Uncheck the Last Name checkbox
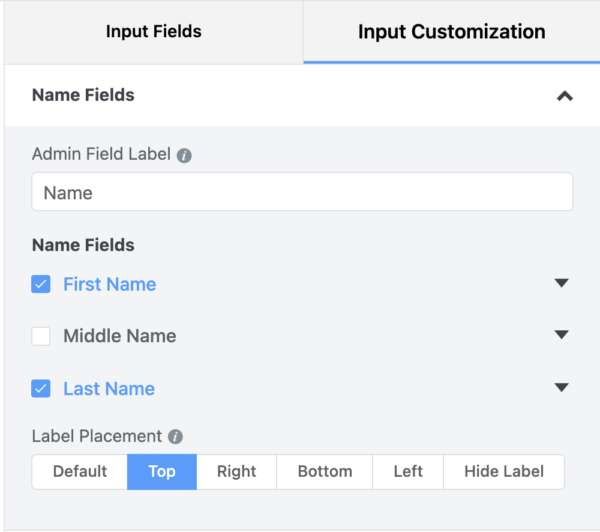Screen dimensions: 600x532 pos(41,388)
